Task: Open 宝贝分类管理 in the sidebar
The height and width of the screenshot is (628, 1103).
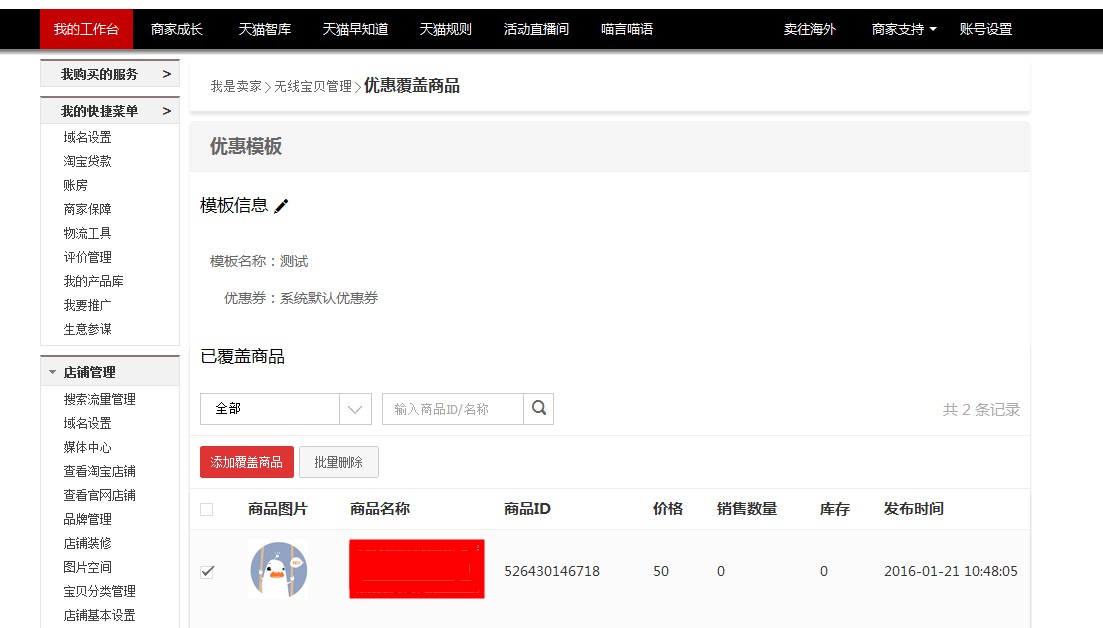Action: pyautogui.click(x=99, y=591)
